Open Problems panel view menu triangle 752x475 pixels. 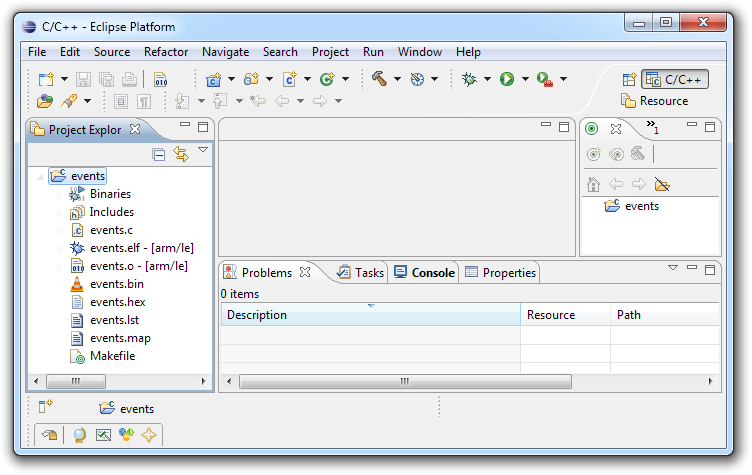673,267
